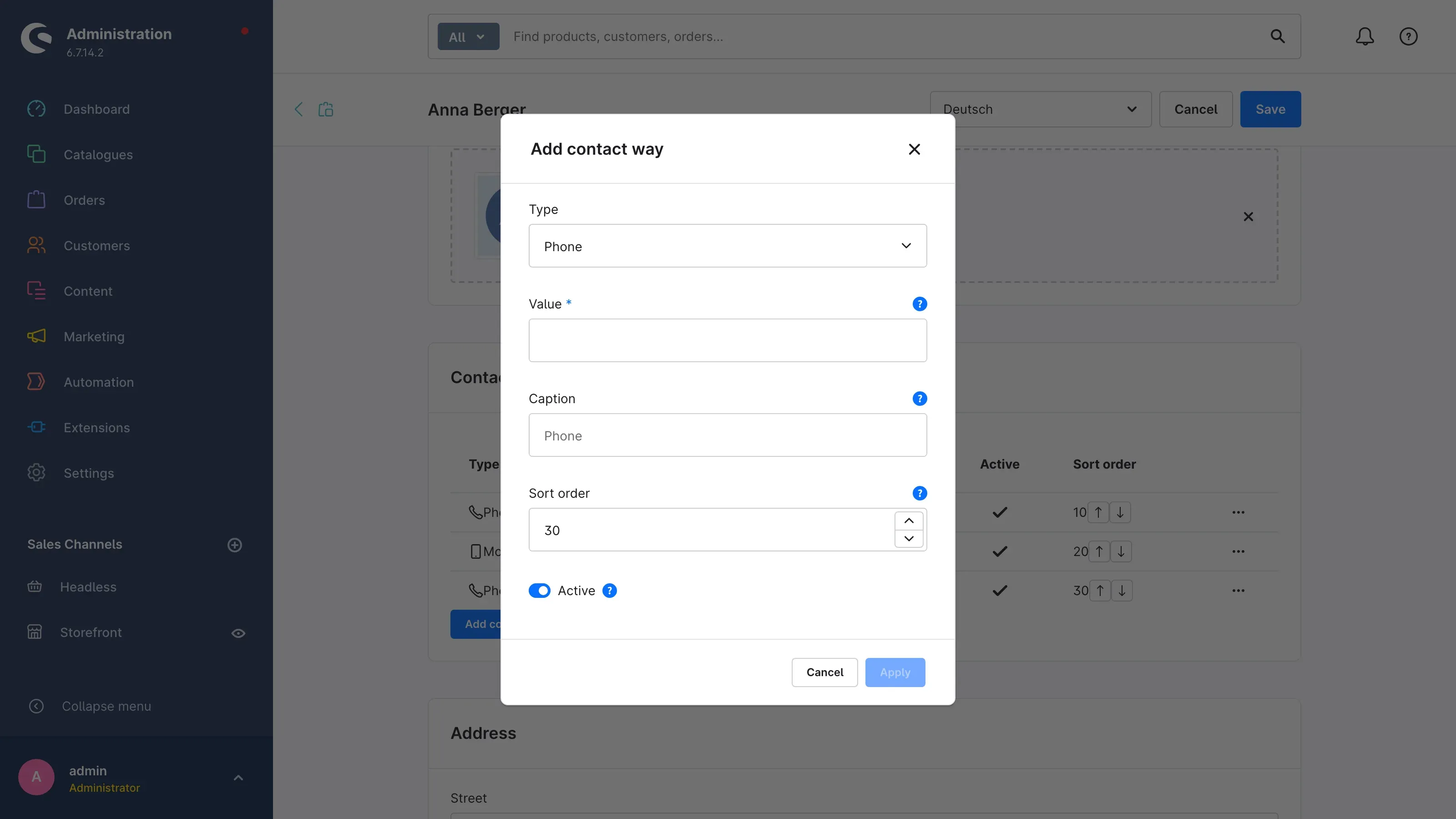Open the All search filter dropdown

(468, 37)
